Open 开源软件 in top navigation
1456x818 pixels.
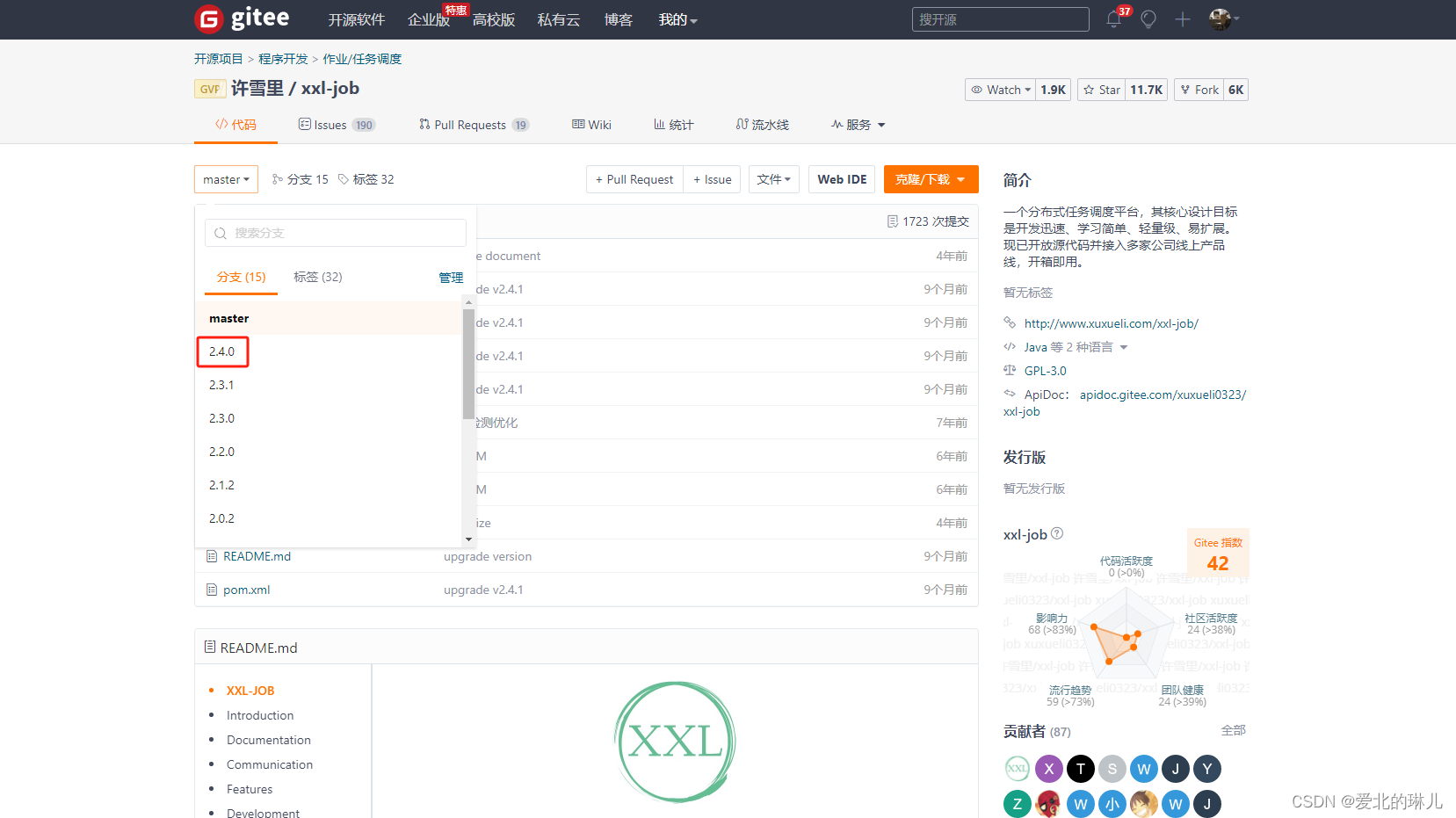coord(356,19)
